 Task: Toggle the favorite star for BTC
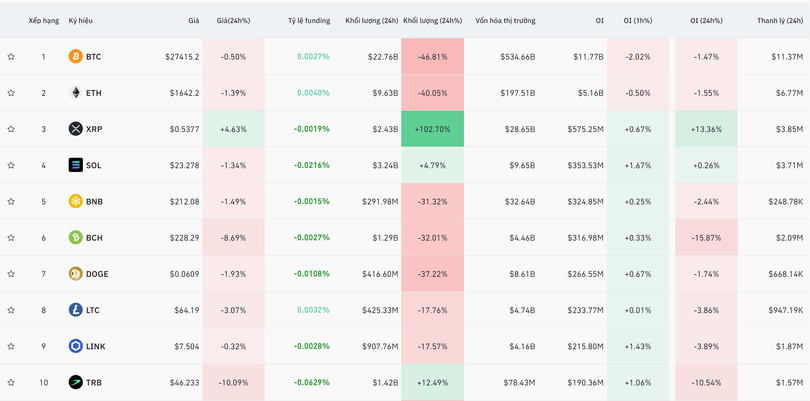[11, 57]
